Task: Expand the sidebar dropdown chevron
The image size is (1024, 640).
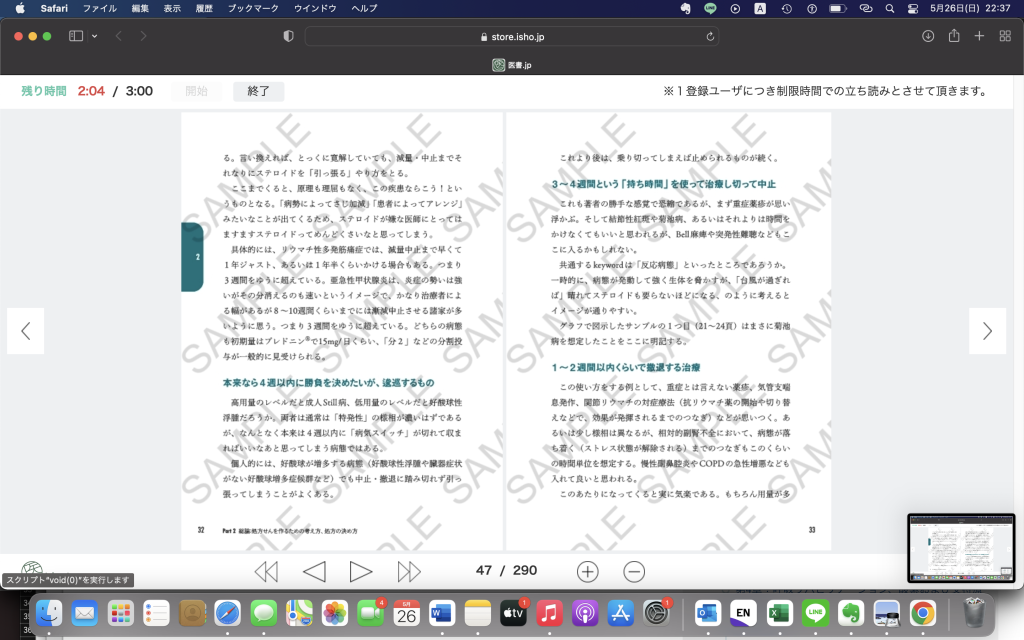Action: point(95,36)
